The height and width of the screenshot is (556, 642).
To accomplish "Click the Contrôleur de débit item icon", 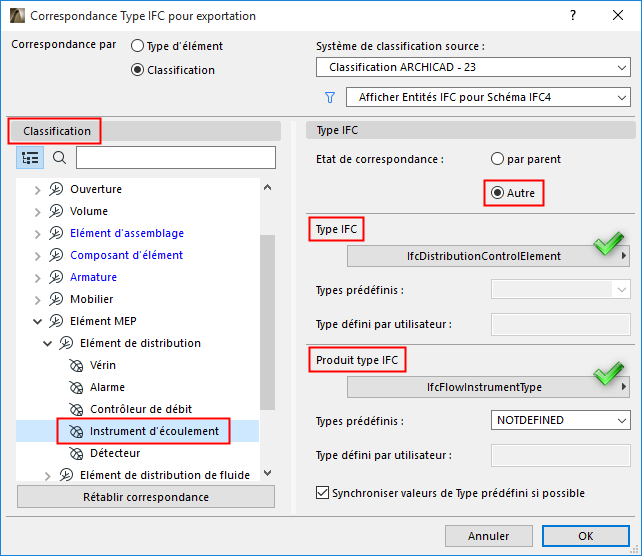I will pyautogui.click(x=75, y=409).
